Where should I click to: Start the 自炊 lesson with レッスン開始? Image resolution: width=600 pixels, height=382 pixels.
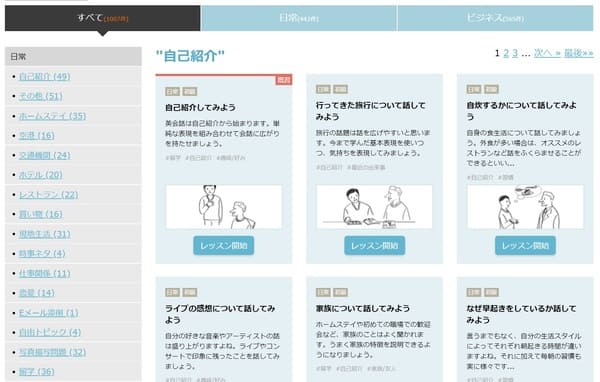click(x=525, y=246)
